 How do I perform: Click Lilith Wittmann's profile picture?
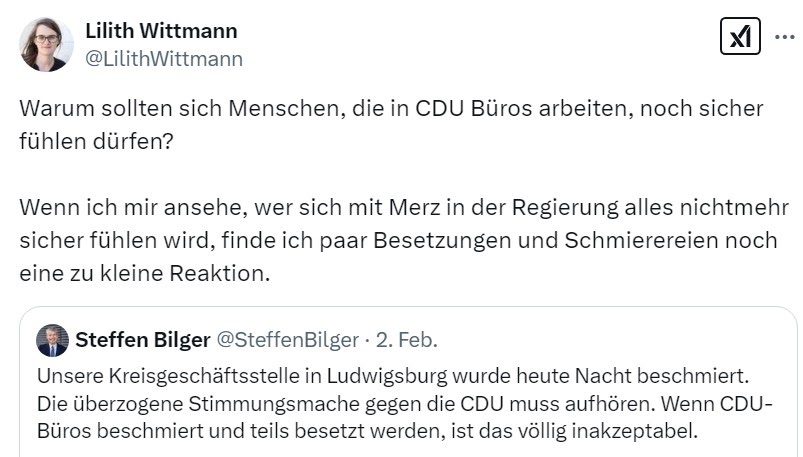coord(46,44)
